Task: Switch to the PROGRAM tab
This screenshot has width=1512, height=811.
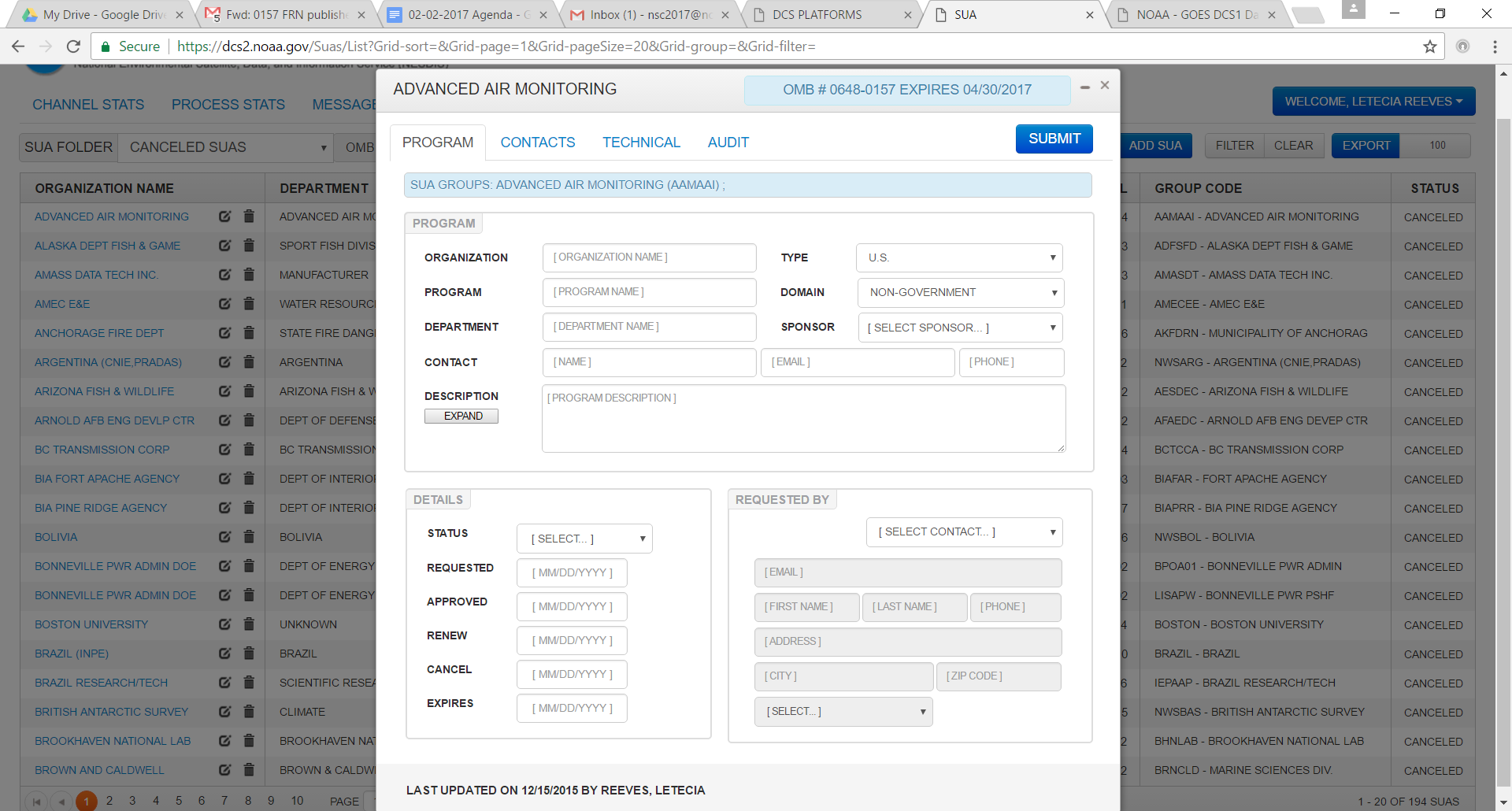Action: point(438,143)
